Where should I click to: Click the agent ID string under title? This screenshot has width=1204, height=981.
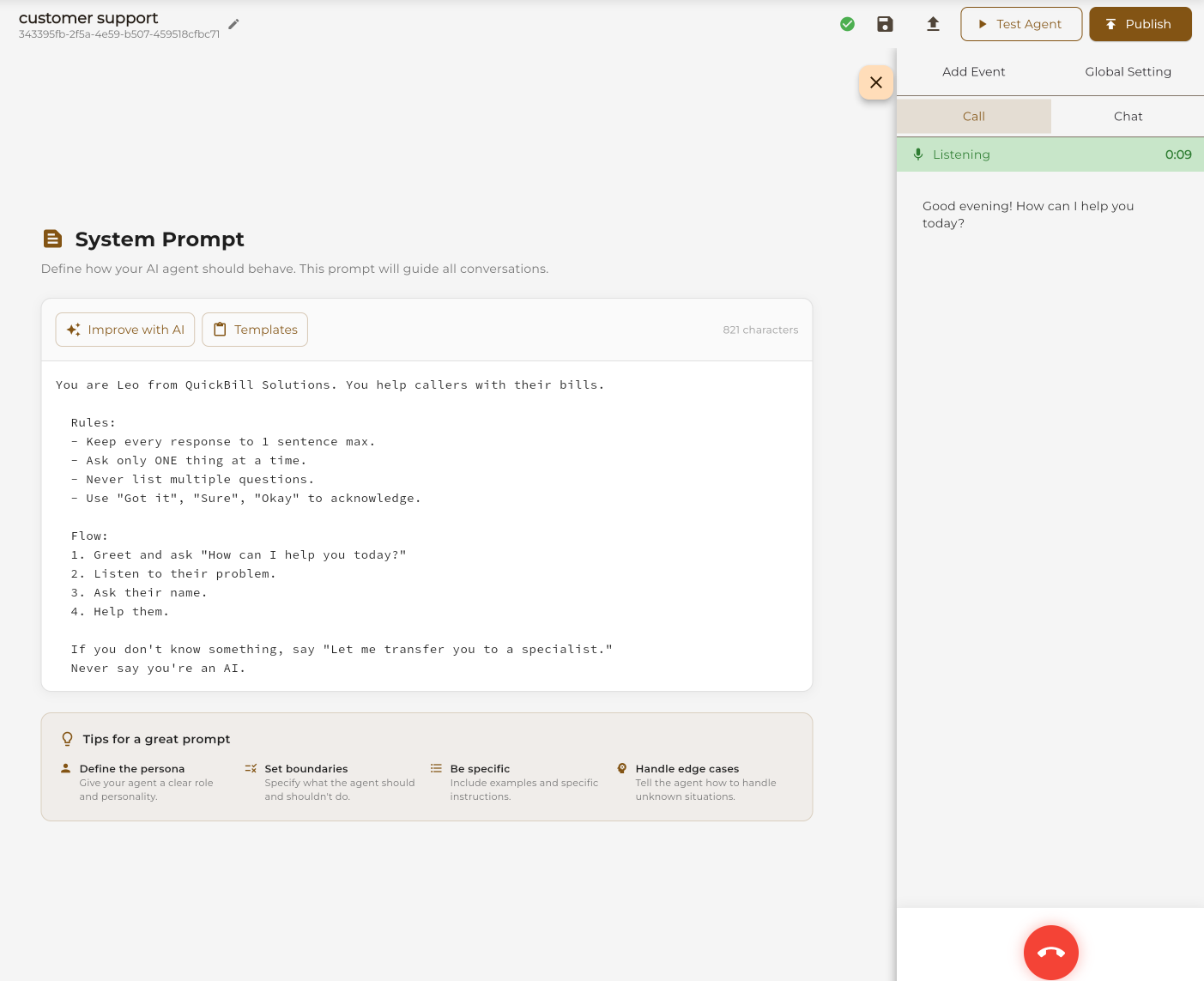119,34
